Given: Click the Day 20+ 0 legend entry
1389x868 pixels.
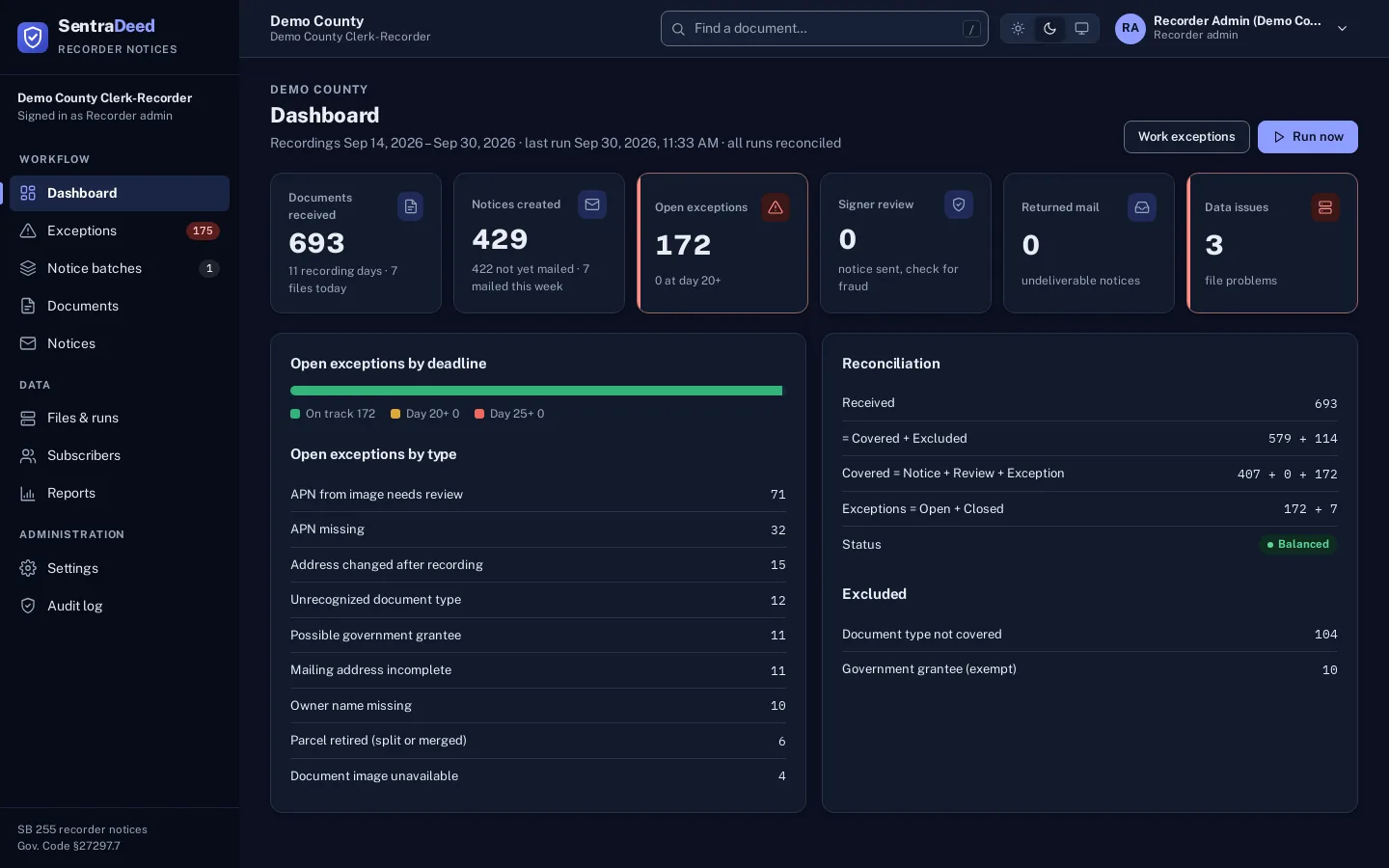Looking at the screenshot, I should coord(424,414).
